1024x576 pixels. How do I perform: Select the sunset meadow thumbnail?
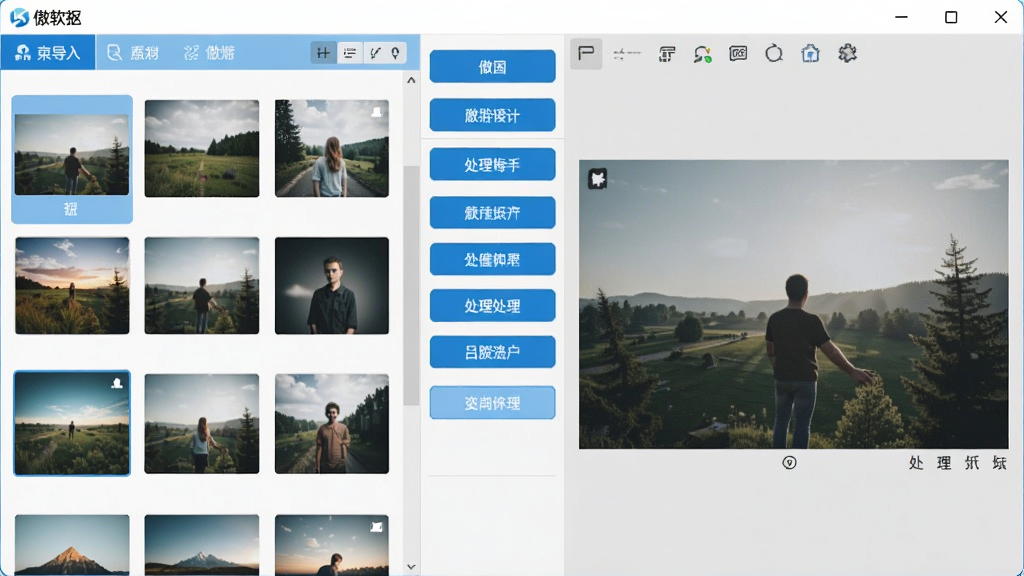(x=72, y=285)
